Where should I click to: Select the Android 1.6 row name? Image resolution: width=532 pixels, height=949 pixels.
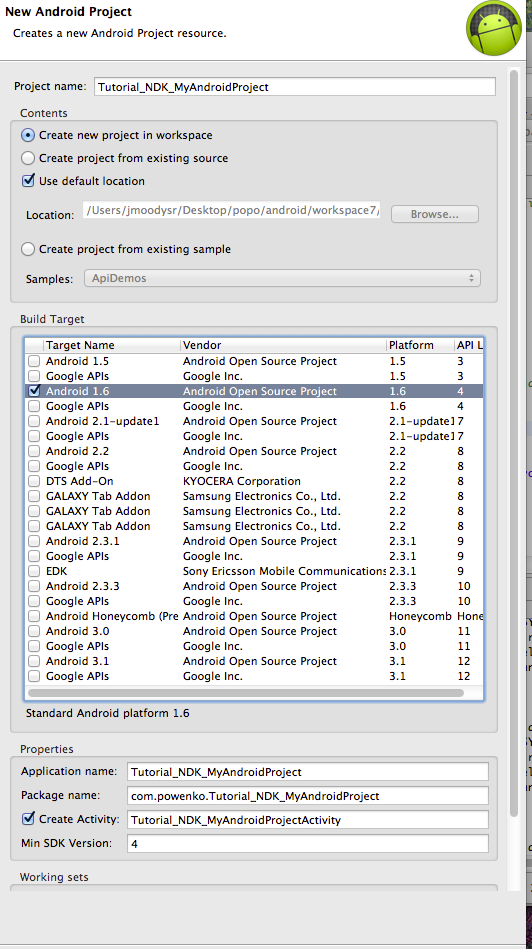click(x=77, y=391)
